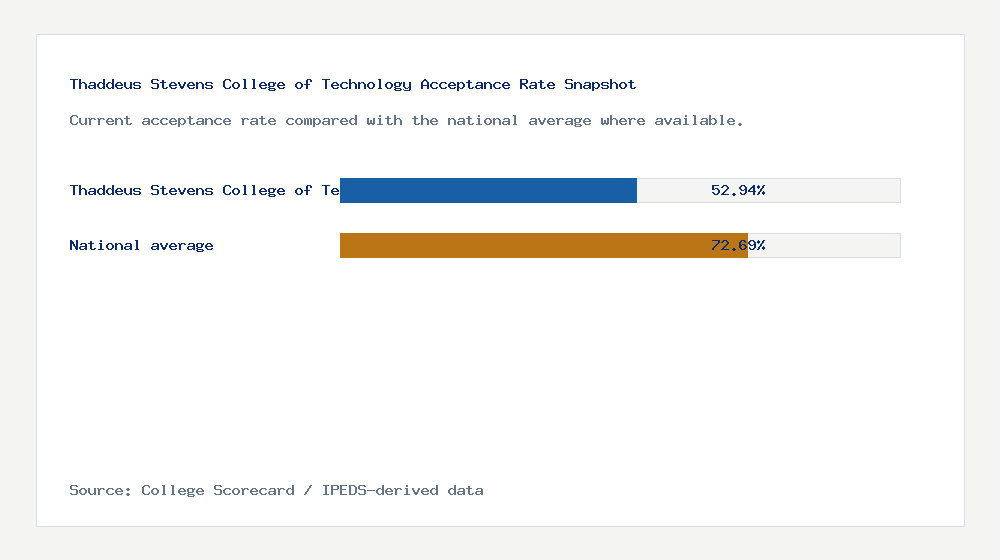Click the orange National average bar

544,246
